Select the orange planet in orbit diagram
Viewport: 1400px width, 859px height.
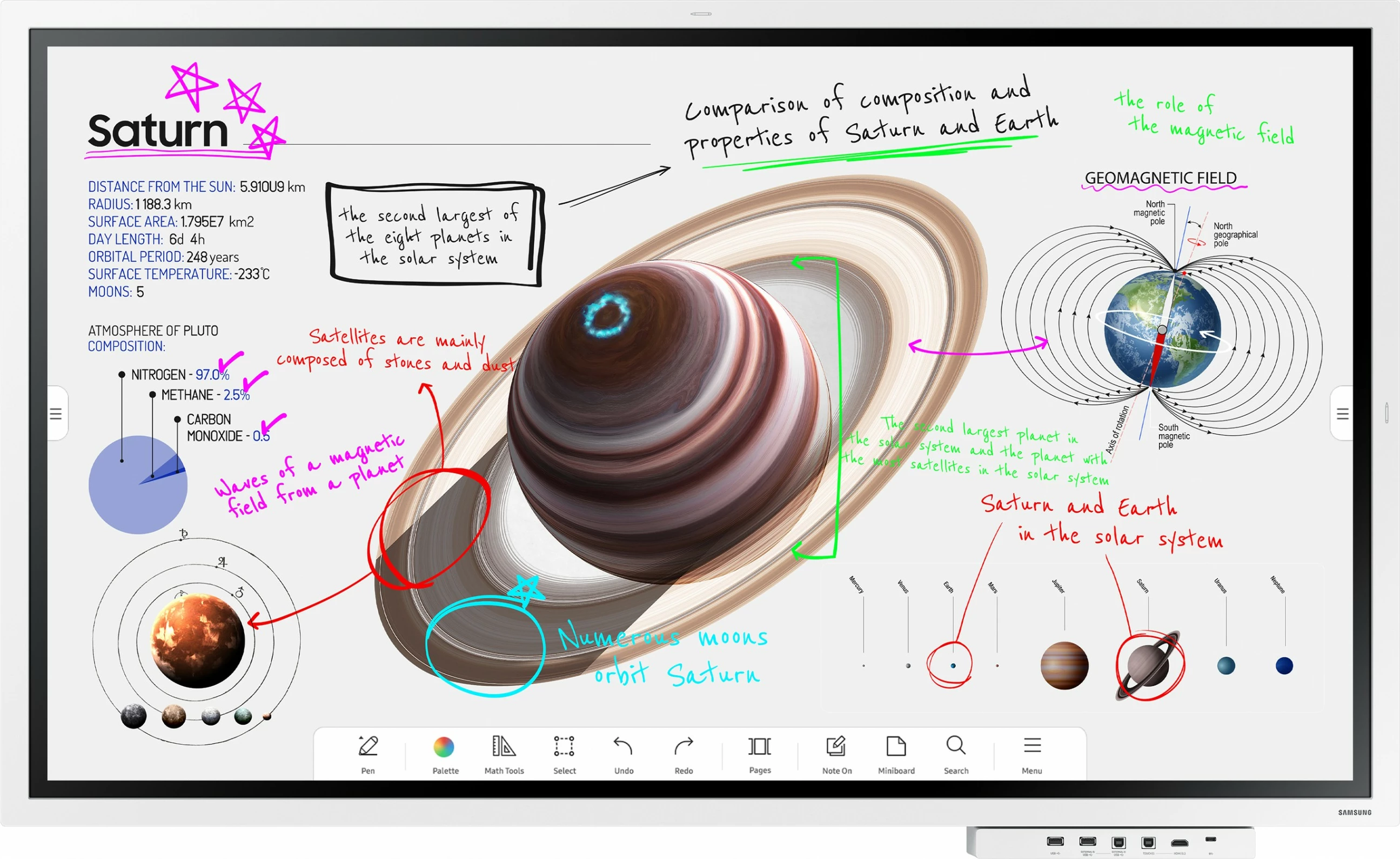click(197, 641)
